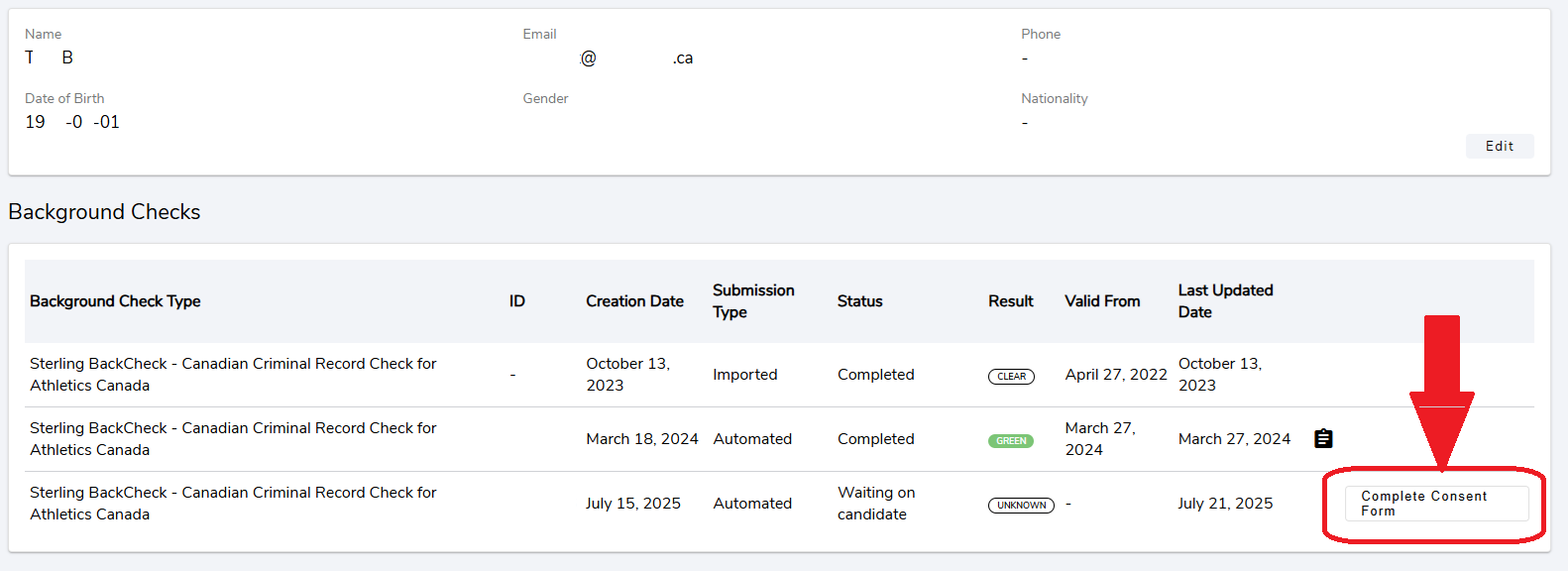The width and height of the screenshot is (1568, 571).
Task: Click the Status column header
Action: [x=859, y=301]
